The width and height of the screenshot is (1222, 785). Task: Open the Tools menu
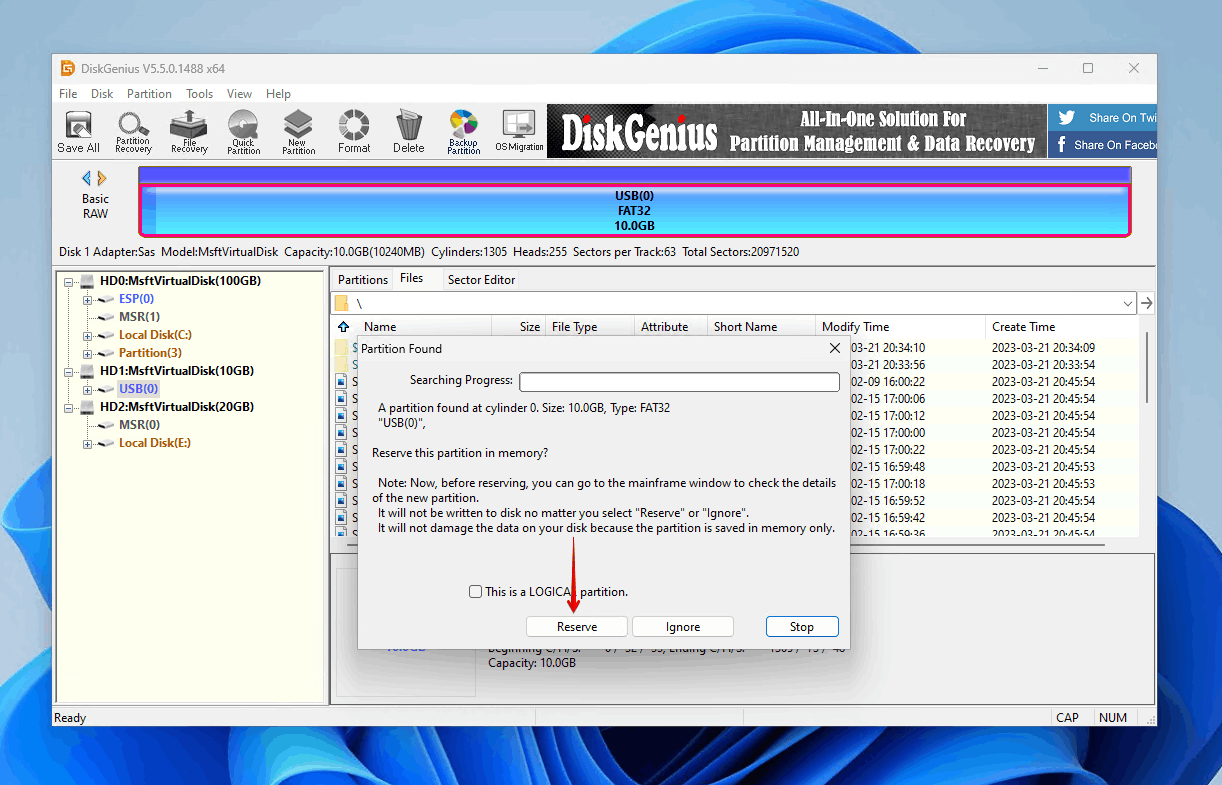[x=199, y=94]
